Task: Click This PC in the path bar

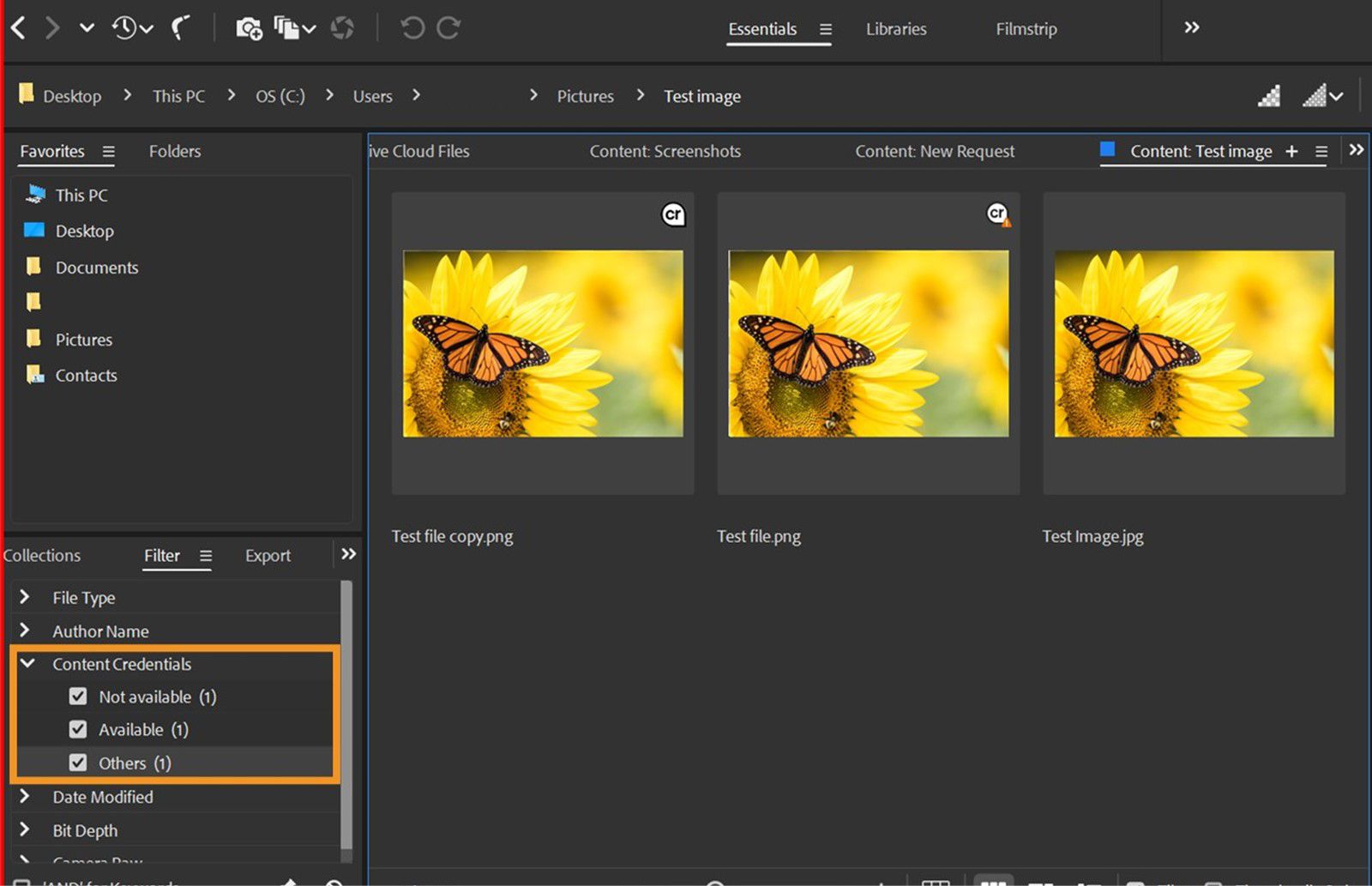Action: pyautogui.click(x=178, y=96)
